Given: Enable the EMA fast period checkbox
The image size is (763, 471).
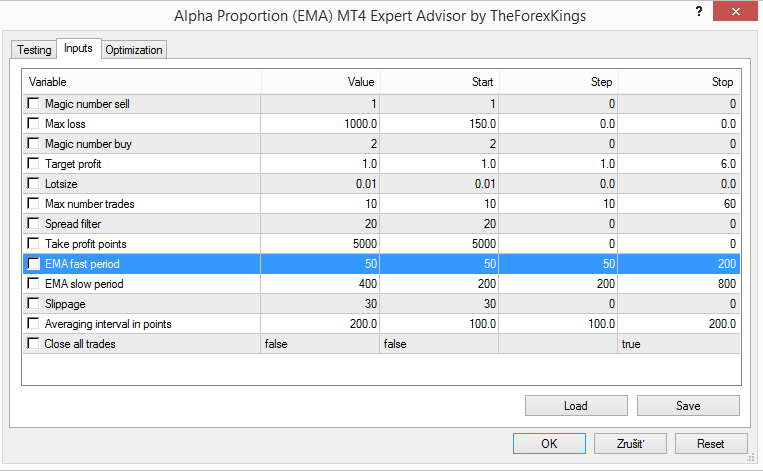Looking at the screenshot, I should (33, 264).
